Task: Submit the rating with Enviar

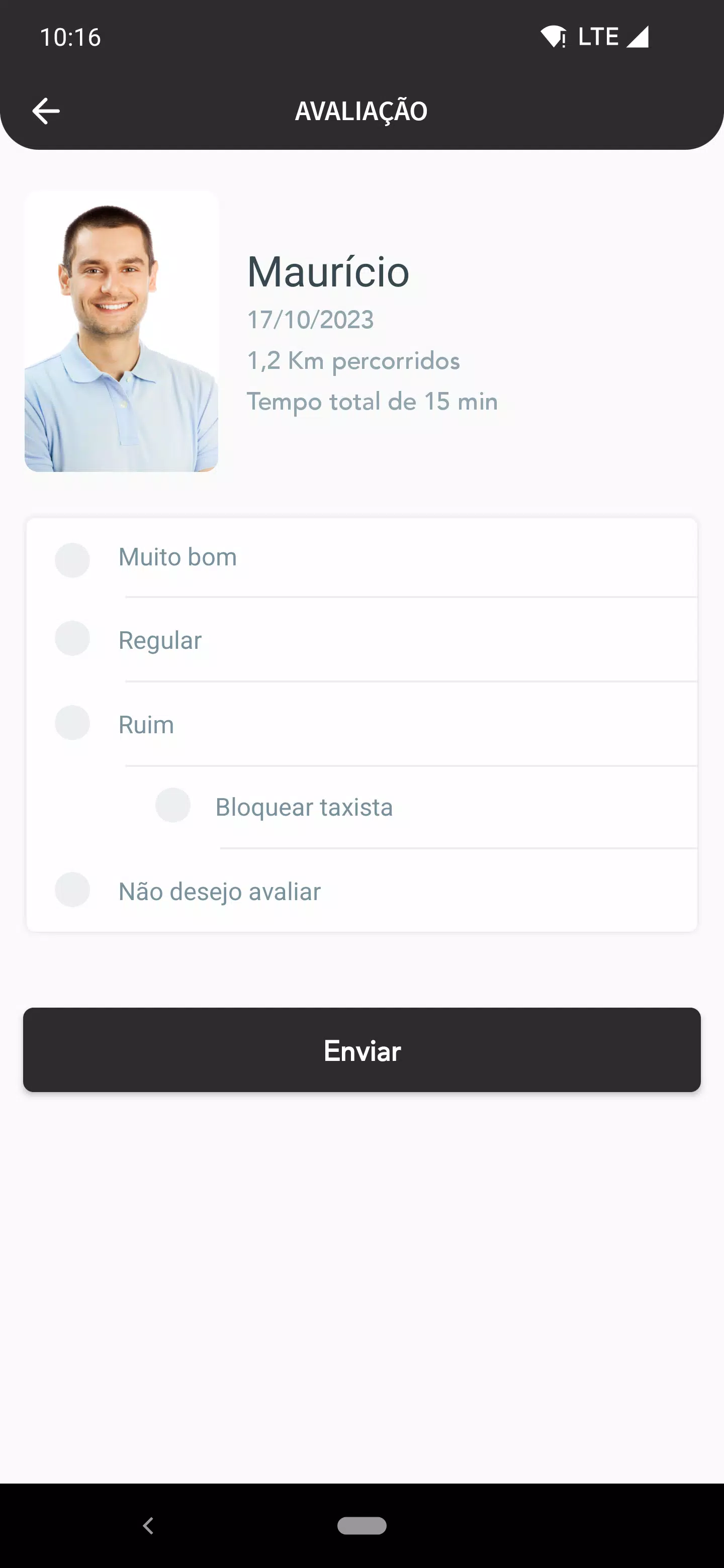Action: (x=361, y=1050)
